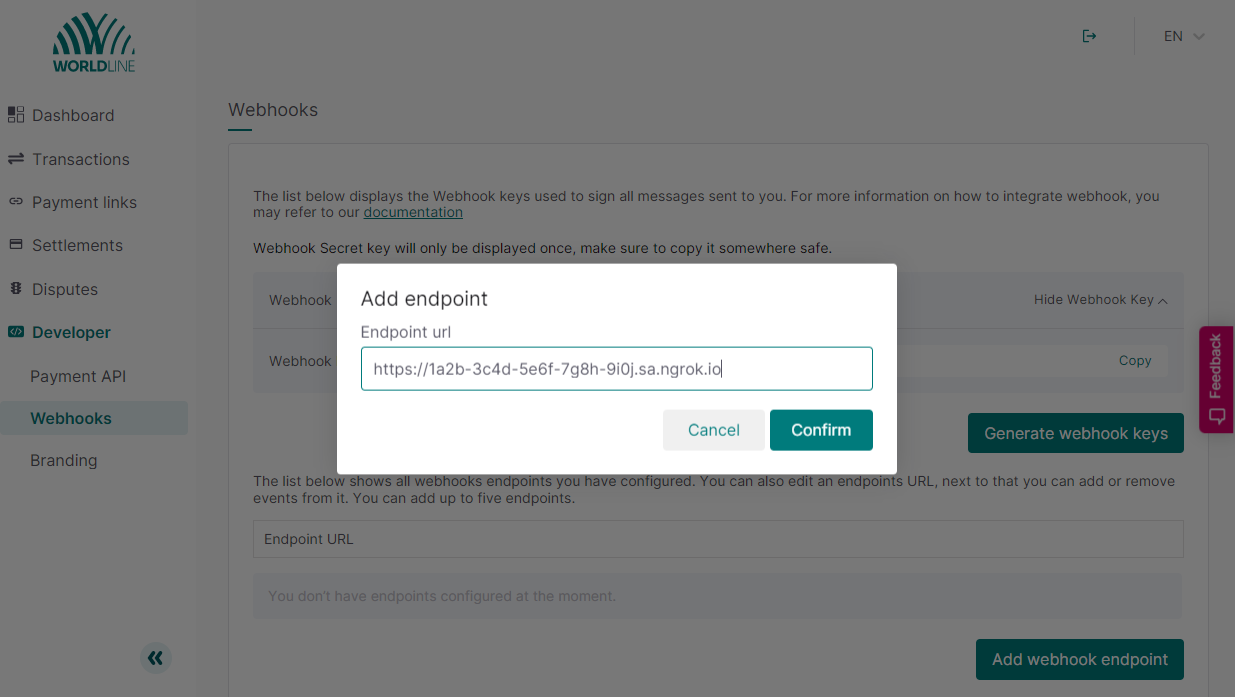Click the Worldline logo

click(93, 42)
